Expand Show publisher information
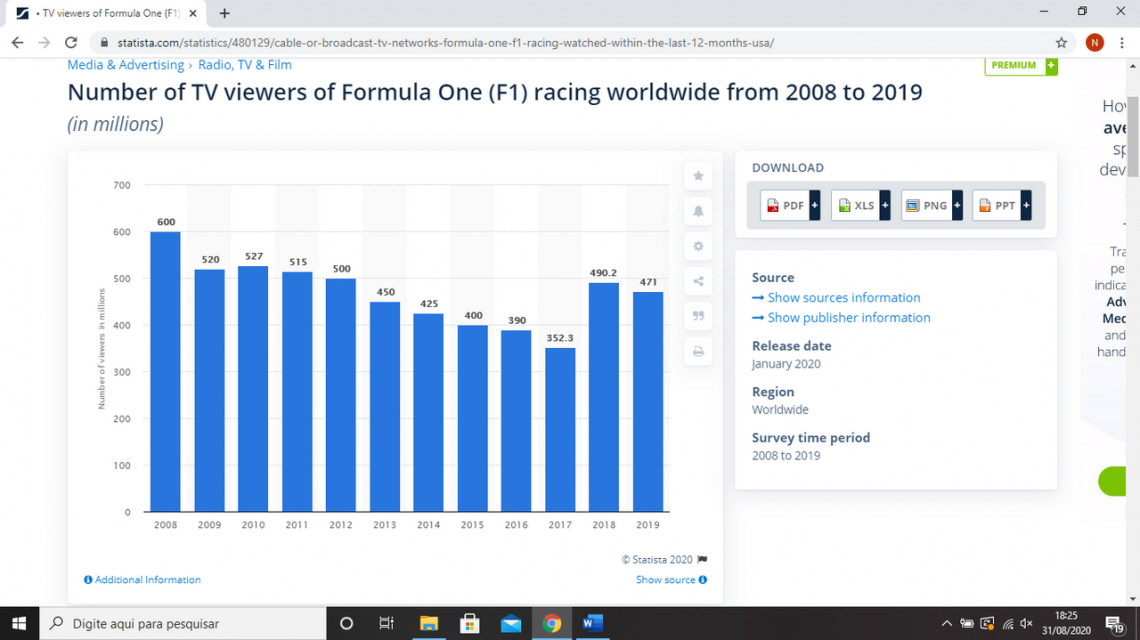This screenshot has height=640, width=1140. (x=848, y=318)
